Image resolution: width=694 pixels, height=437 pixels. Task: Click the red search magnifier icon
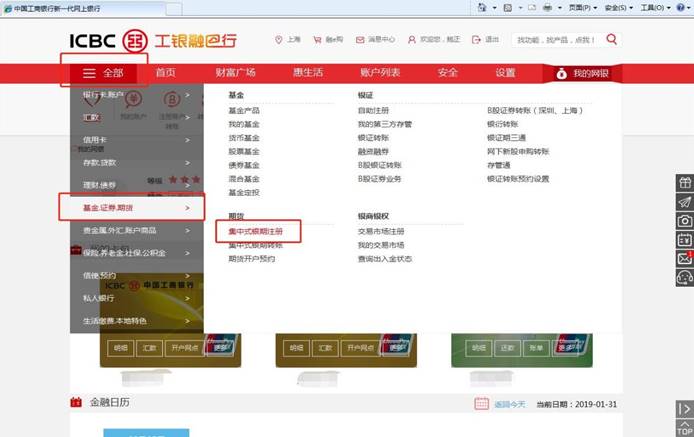pos(612,39)
